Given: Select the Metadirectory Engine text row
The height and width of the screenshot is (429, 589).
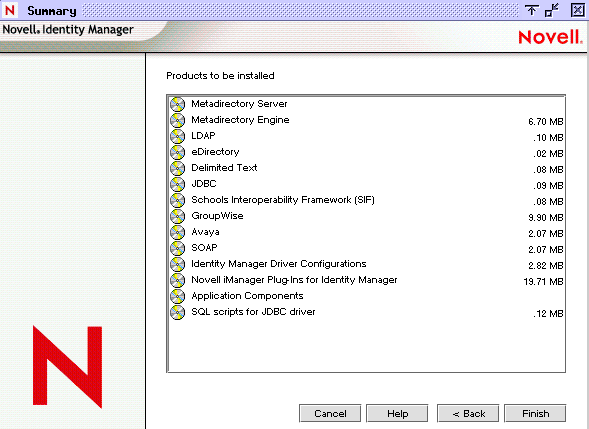Looking at the screenshot, I should 240,120.
